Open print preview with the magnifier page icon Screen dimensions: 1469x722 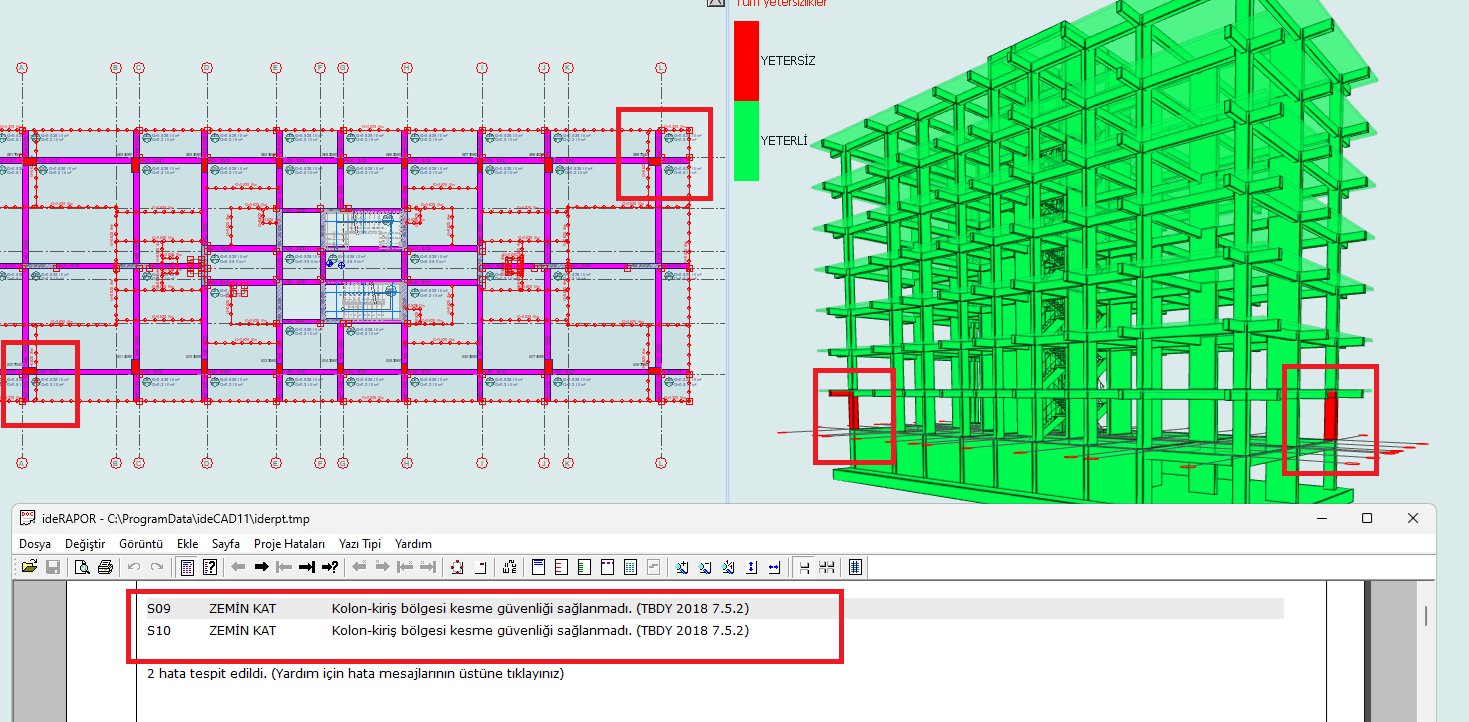click(82, 567)
